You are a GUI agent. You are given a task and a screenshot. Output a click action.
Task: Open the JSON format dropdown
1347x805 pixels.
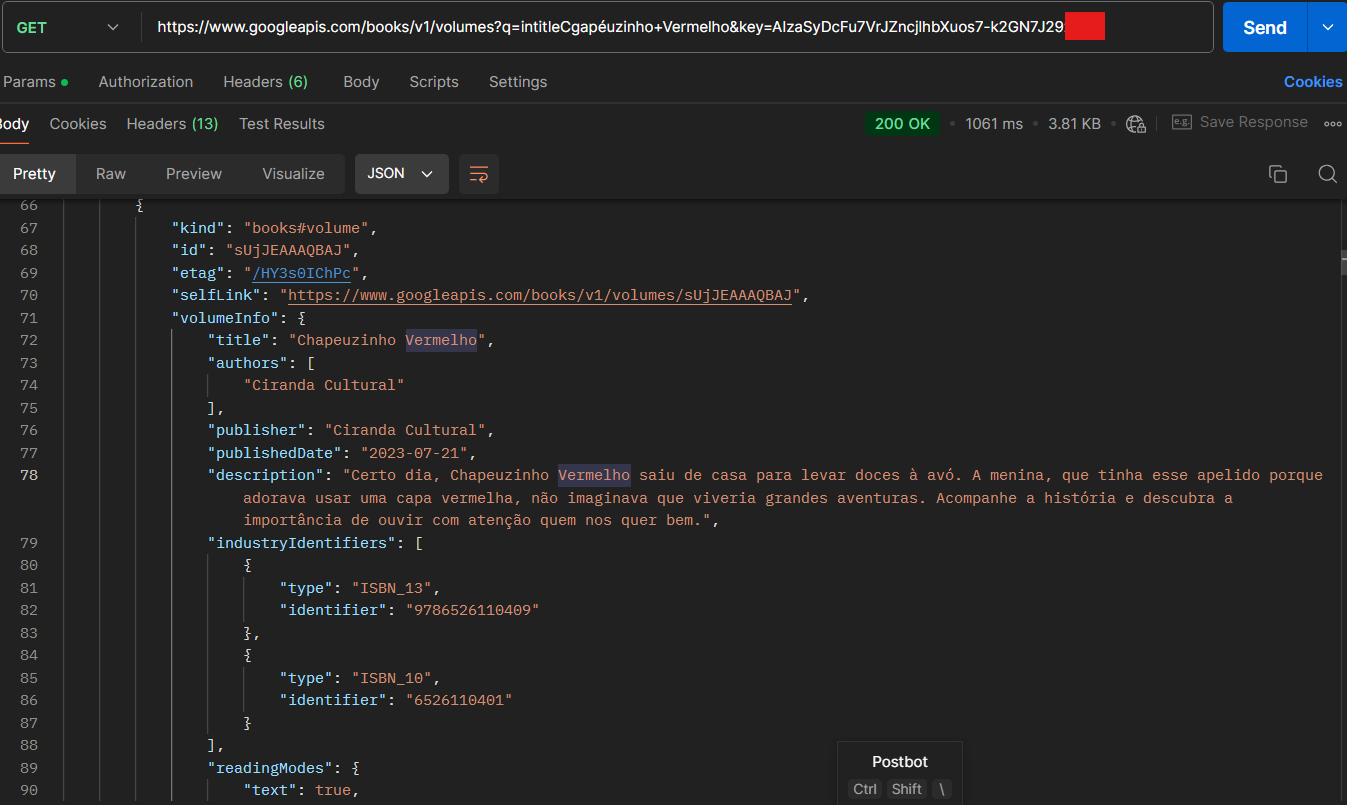(401, 174)
